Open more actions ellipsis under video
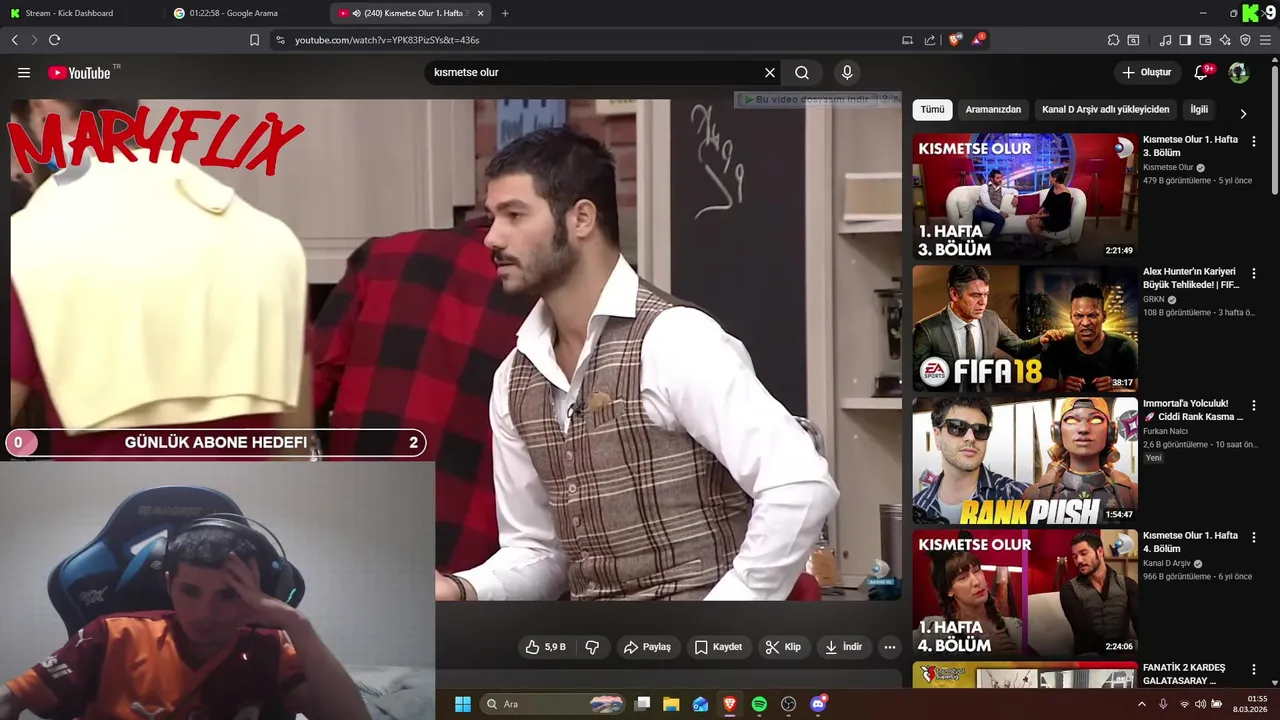 tap(890, 647)
